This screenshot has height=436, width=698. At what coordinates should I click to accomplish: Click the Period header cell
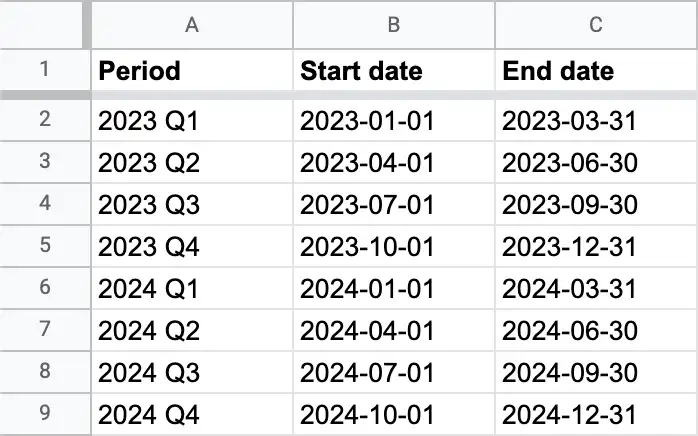pos(192,71)
